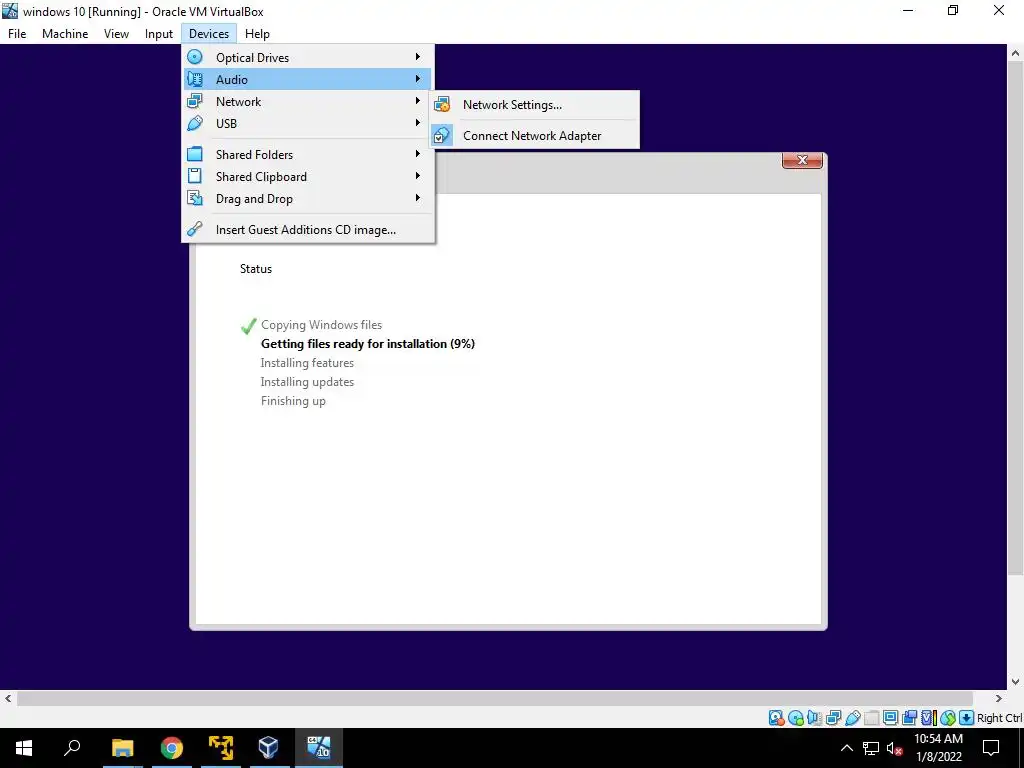Click 'Getting files ready for installation (9%)'

368,344
